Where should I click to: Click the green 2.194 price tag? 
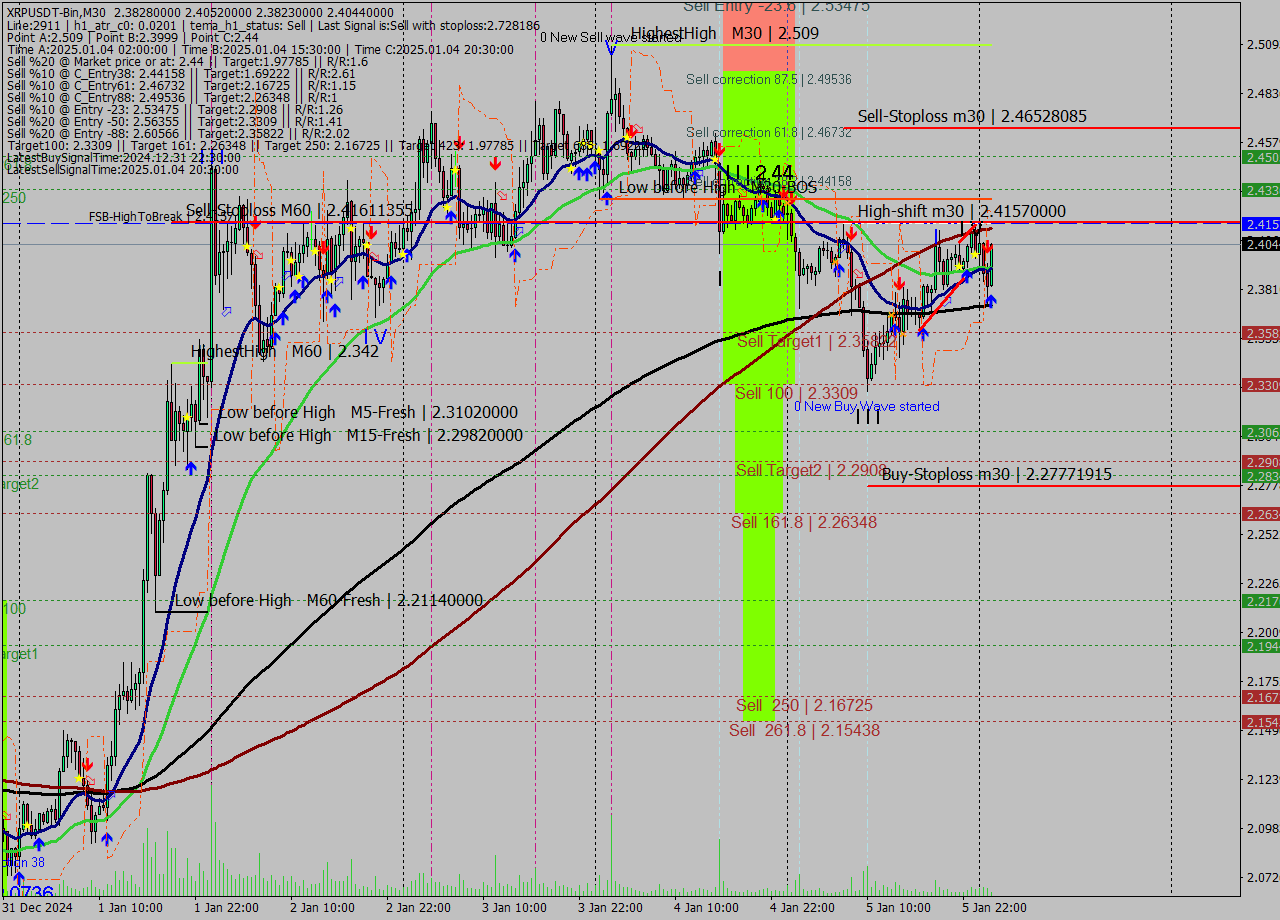click(1261, 646)
